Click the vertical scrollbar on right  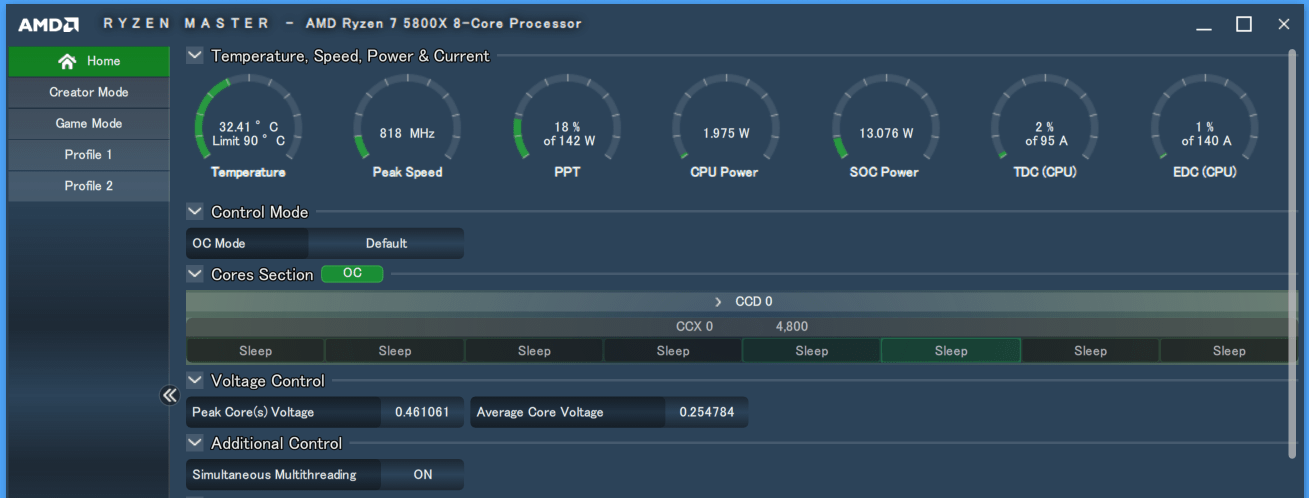(x=1293, y=255)
